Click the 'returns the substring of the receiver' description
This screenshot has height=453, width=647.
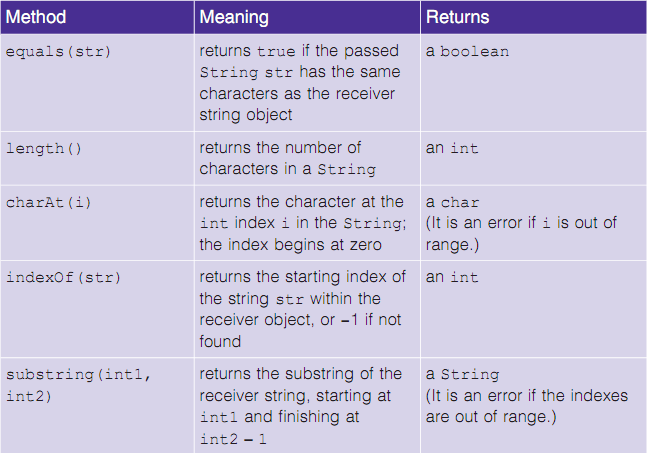[300, 406]
